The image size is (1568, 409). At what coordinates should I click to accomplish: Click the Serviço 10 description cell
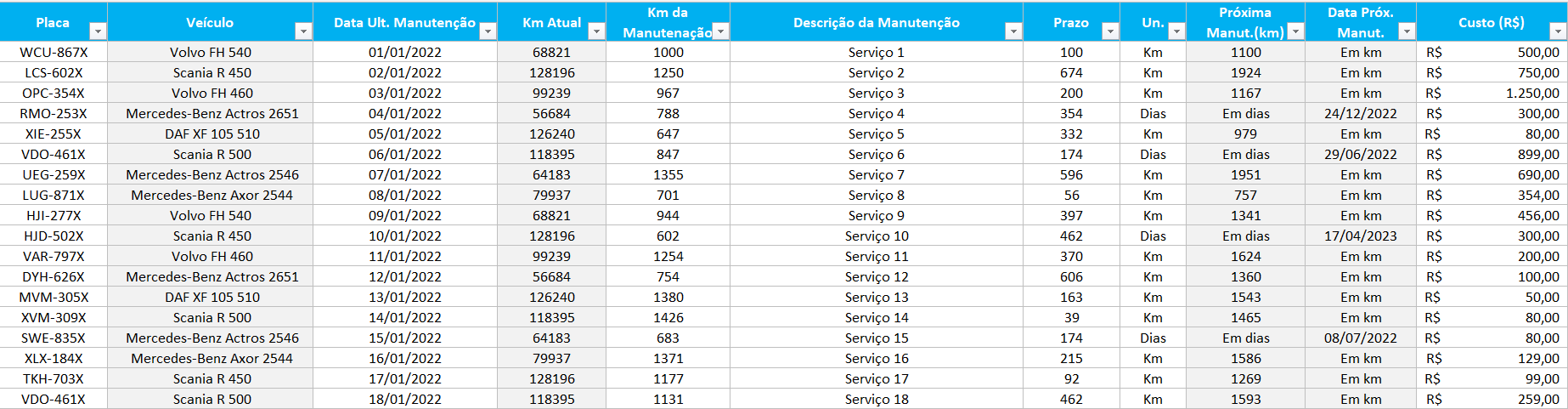pyautogui.click(x=876, y=236)
